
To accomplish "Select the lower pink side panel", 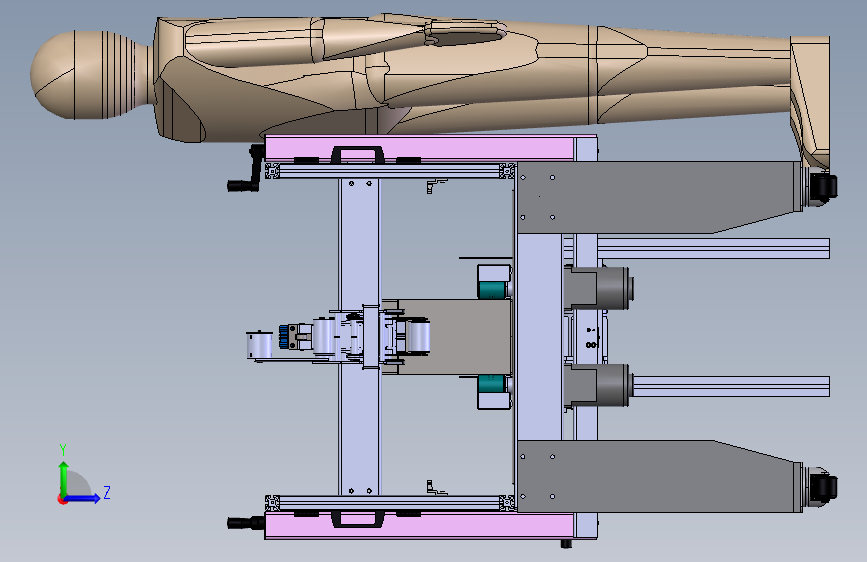I will point(419,525).
